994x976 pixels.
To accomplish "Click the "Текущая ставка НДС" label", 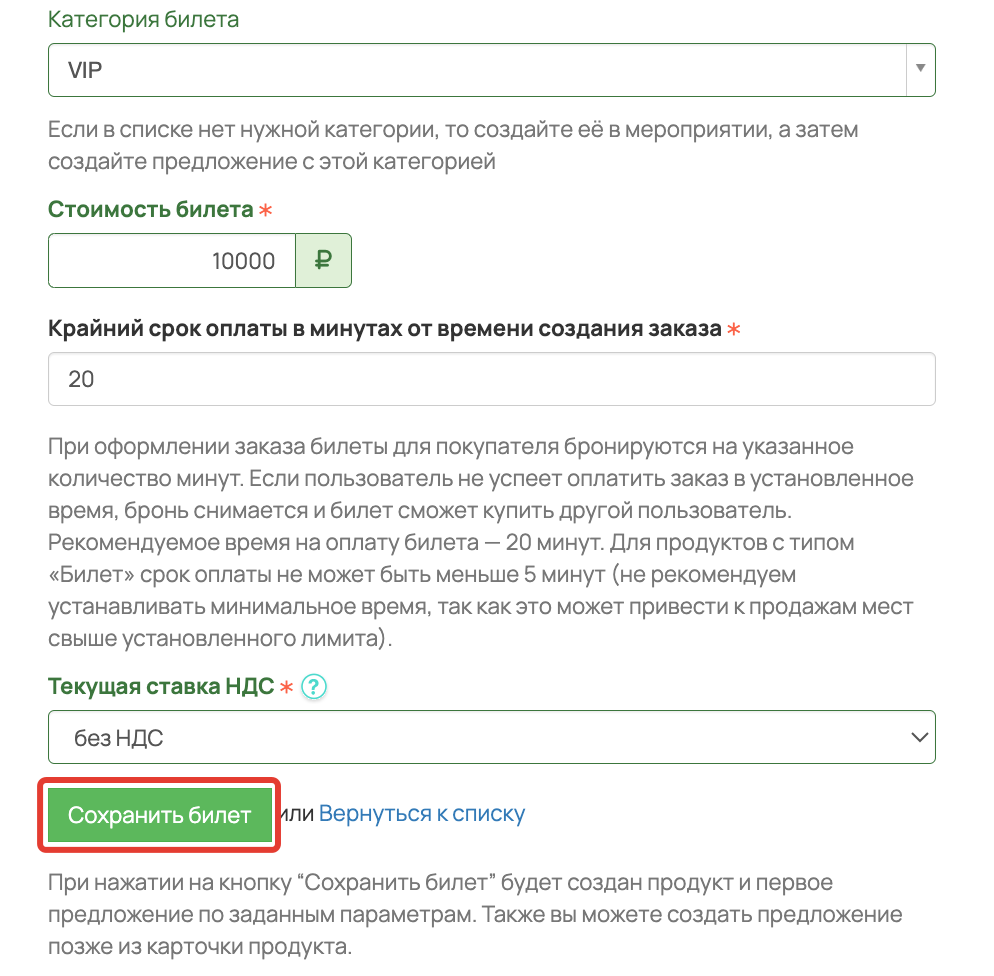I will click(161, 686).
